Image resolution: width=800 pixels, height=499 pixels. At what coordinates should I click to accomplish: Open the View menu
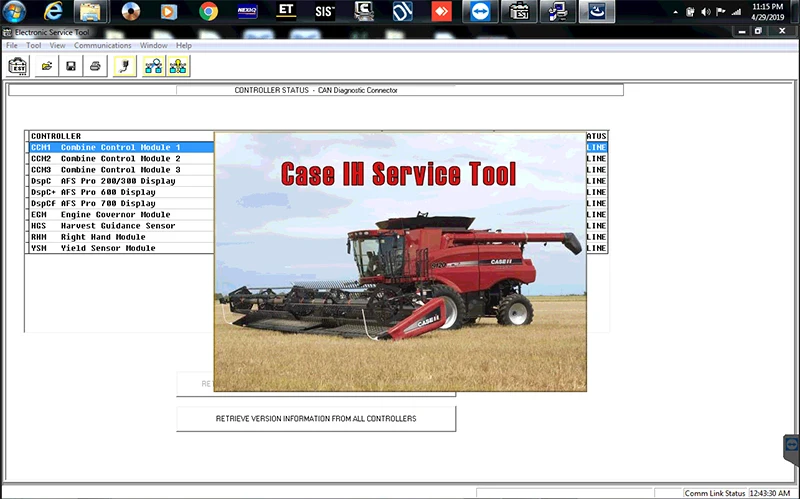point(57,45)
